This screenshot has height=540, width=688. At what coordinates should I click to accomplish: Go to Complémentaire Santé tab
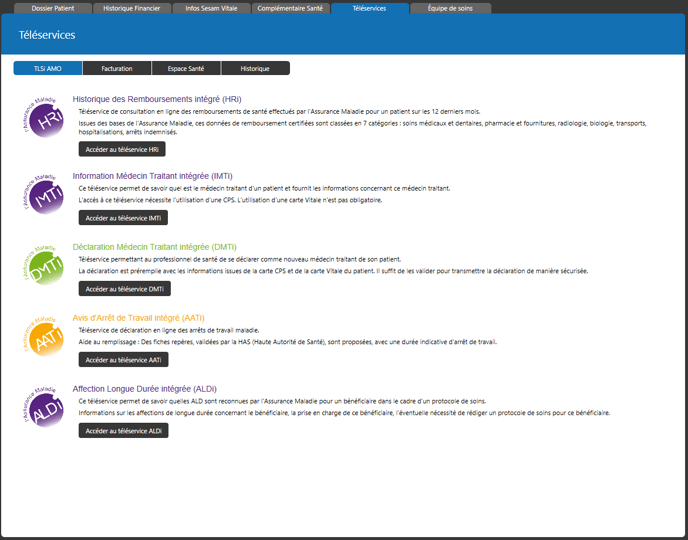290,8
